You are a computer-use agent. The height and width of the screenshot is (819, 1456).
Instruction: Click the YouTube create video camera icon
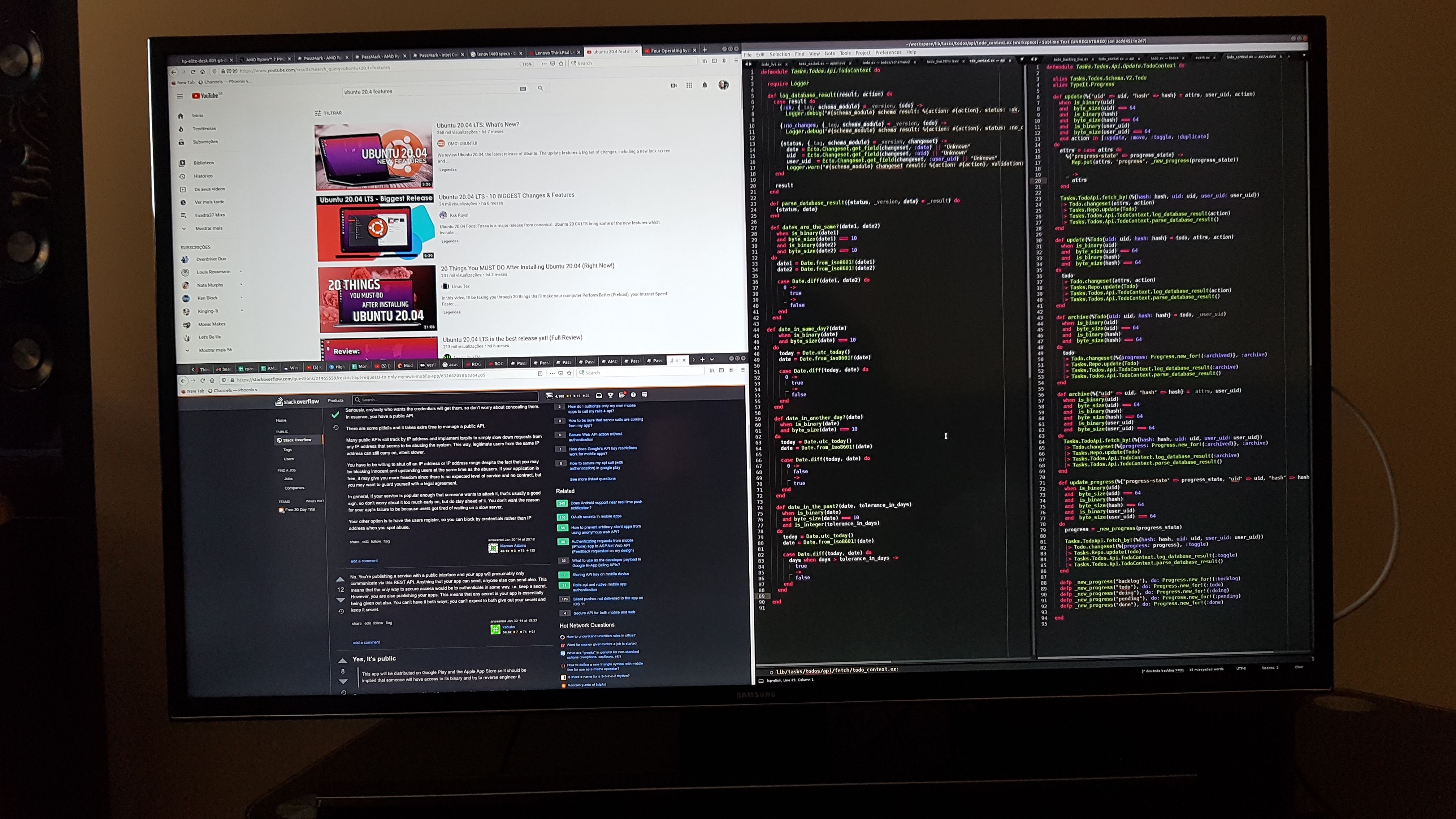(x=673, y=85)
